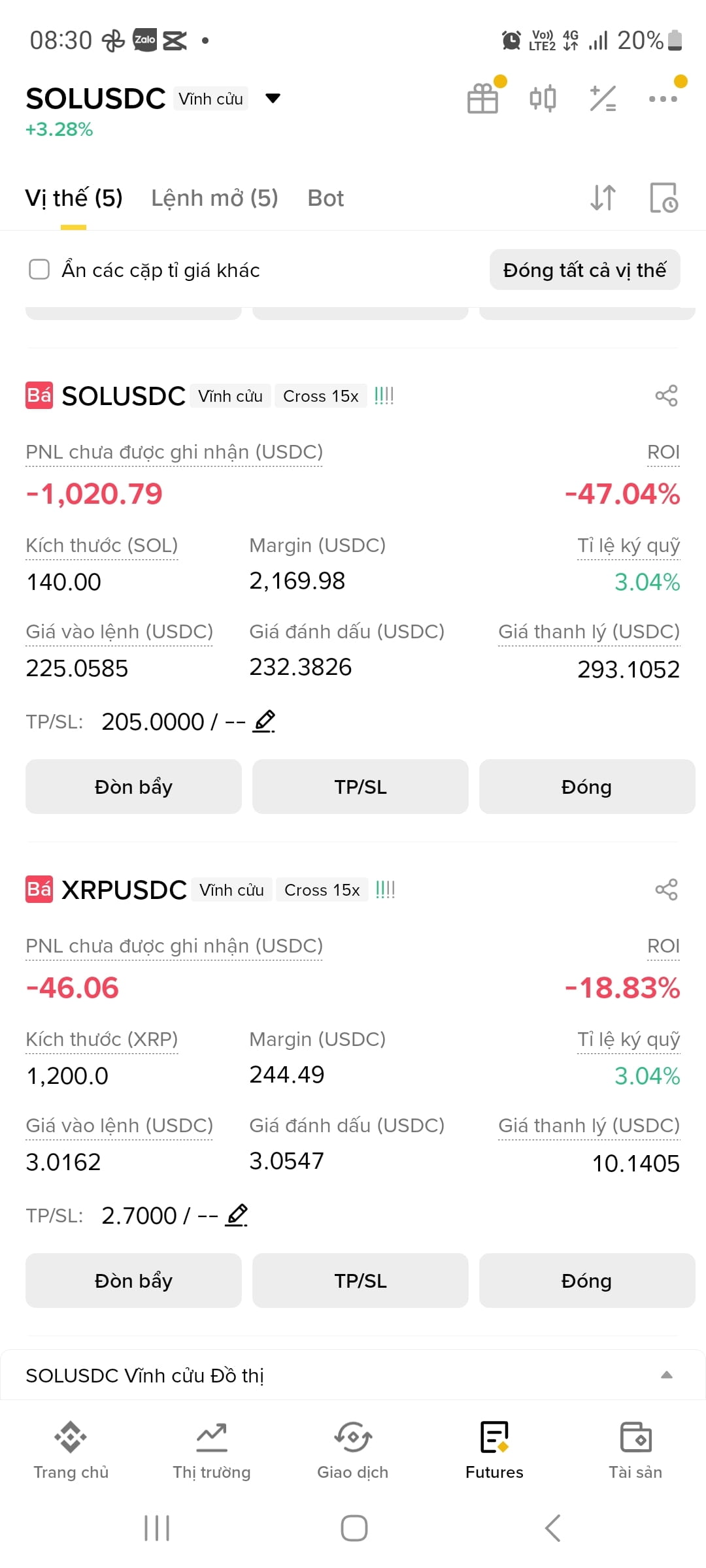Open the SOLUSDC pair selector dropdown arrow
This screenshot has height=1568, width=706.
click(273, 99)
